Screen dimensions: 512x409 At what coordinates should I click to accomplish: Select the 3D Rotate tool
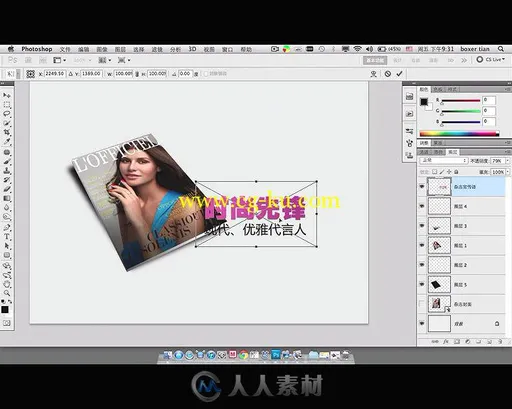click(7, 266)
